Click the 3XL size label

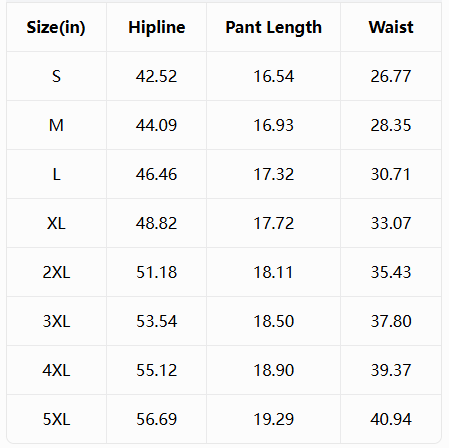(56, 321)
